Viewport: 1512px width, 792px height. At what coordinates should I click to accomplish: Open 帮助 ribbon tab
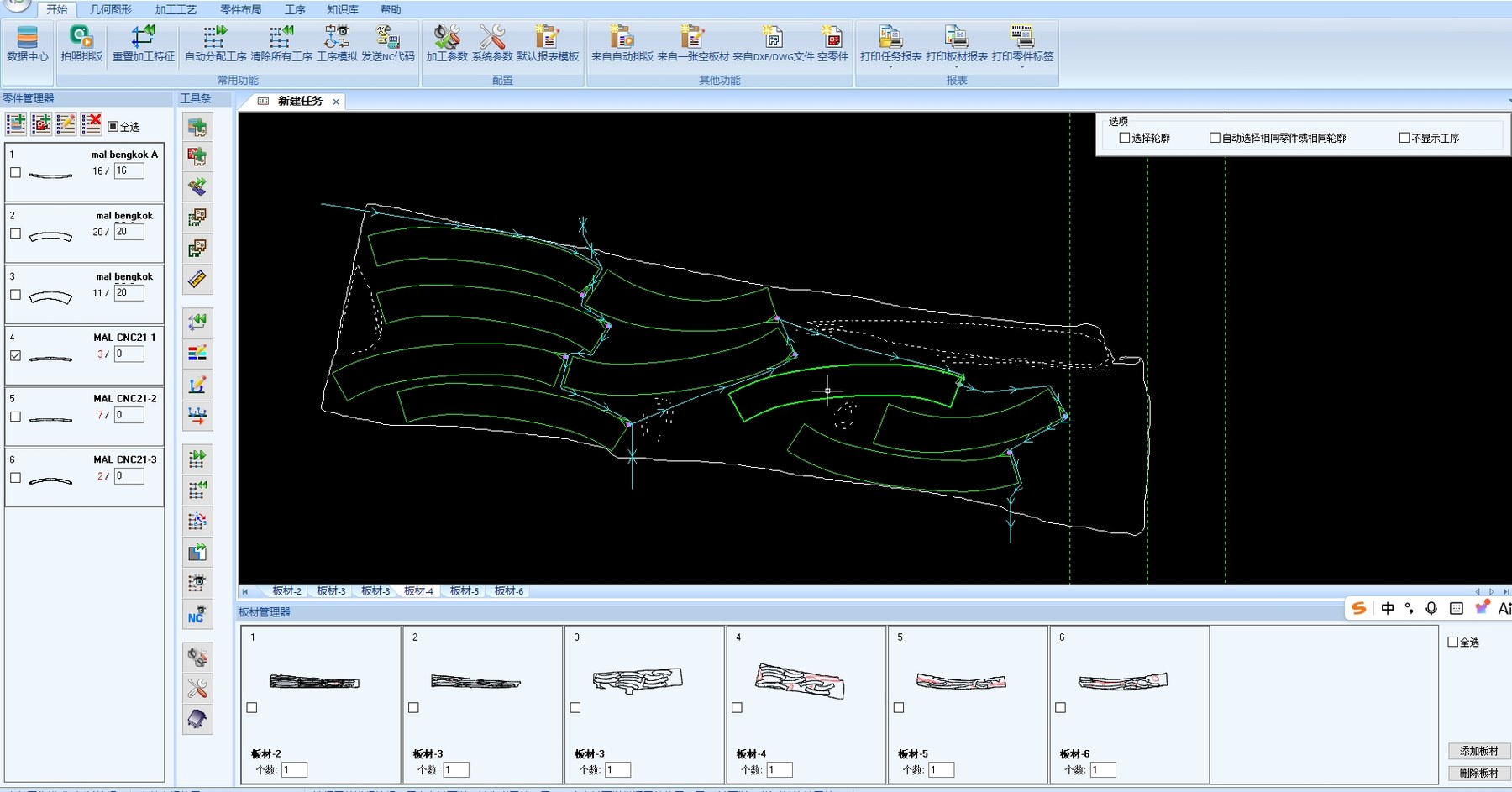[x=391, y=9]
